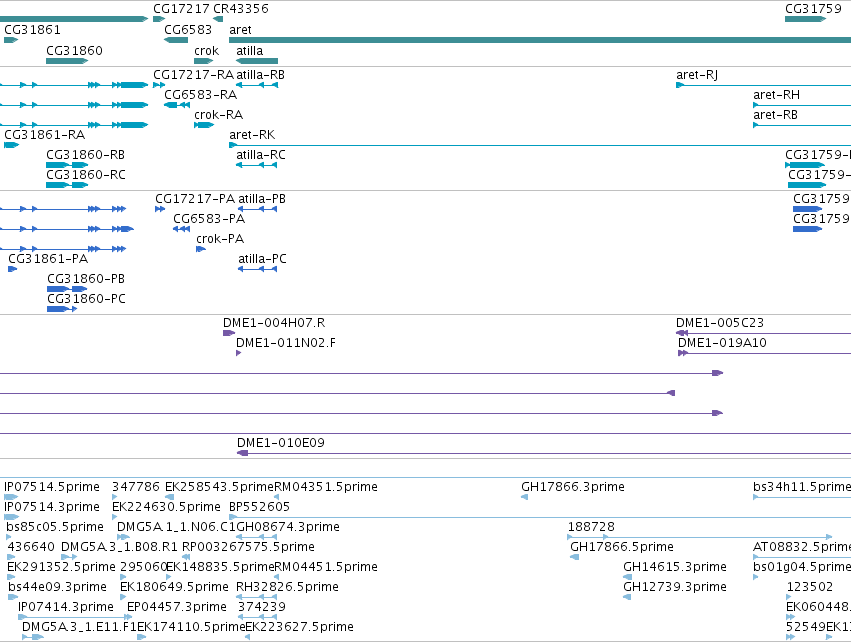Click the CG31860-RC transcript label
This screenshot has width=851, height=642.
pos(86,174)
